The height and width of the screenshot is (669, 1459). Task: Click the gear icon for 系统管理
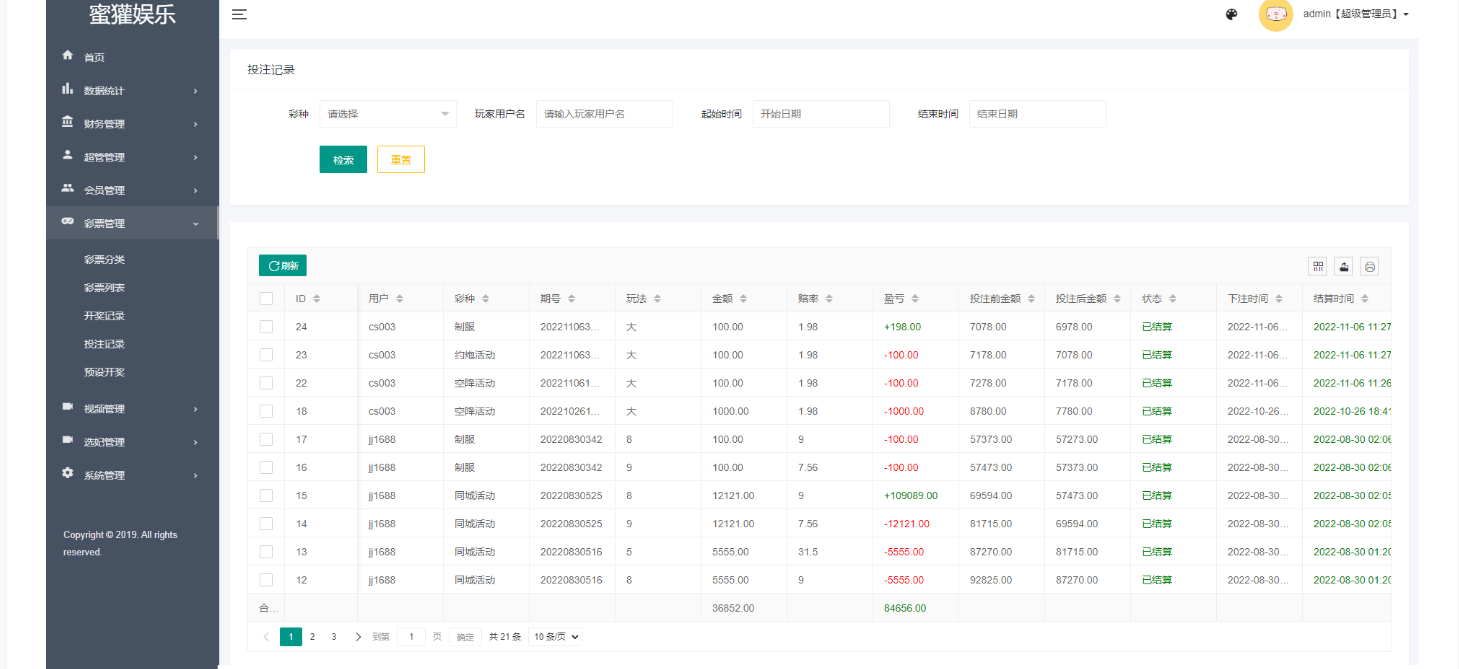pyautogui.click(x=68, y=474)
